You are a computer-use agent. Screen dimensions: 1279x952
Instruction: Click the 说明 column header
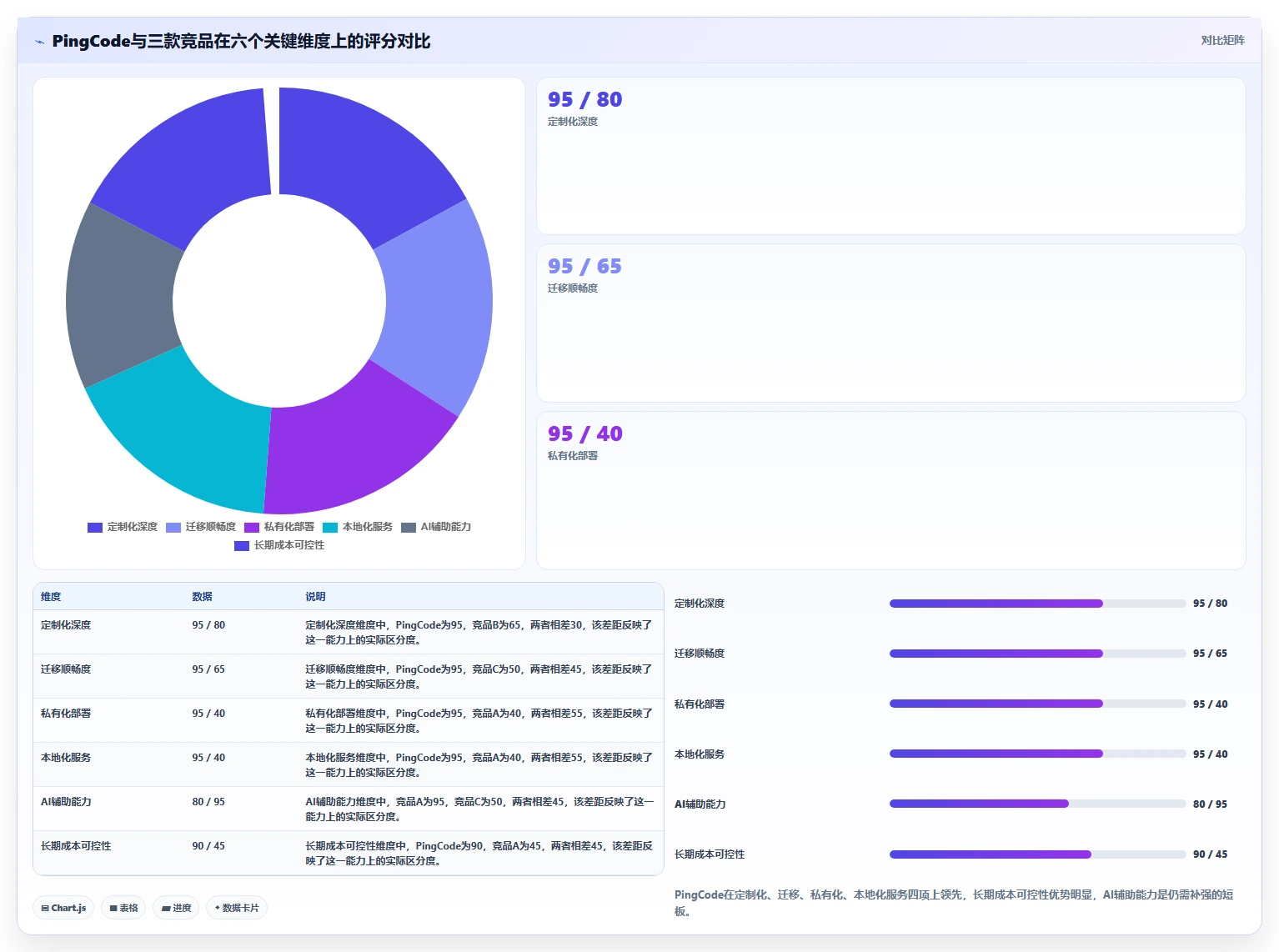[315, 597]
